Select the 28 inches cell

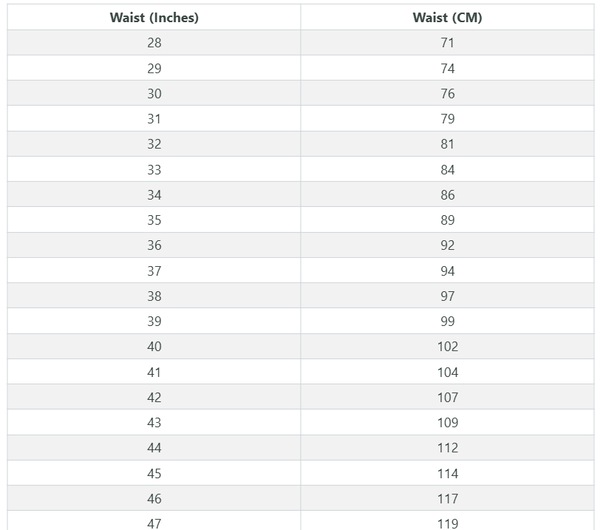(x=154, y=42)
